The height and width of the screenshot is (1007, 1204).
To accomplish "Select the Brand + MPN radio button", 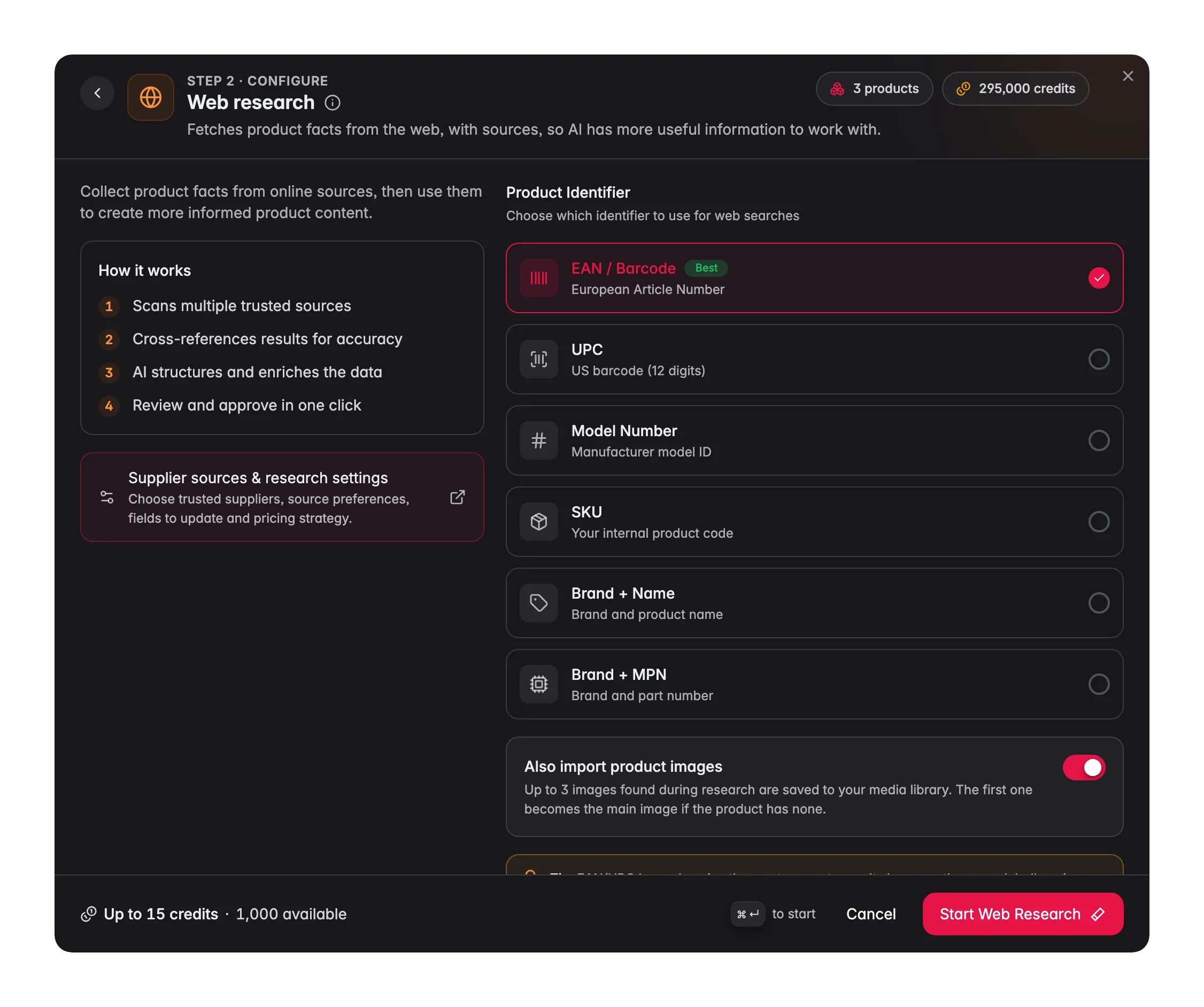I will click(1099, 684).
